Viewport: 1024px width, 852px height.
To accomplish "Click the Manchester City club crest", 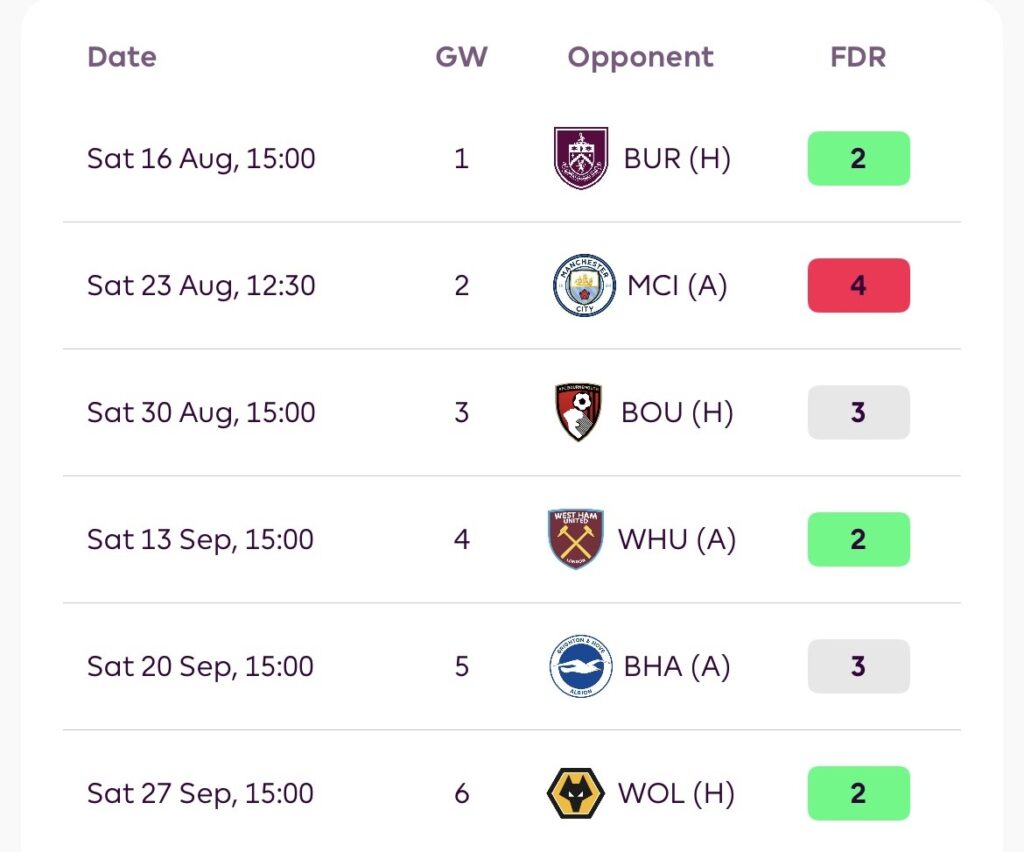I will (x=584, y=285).
